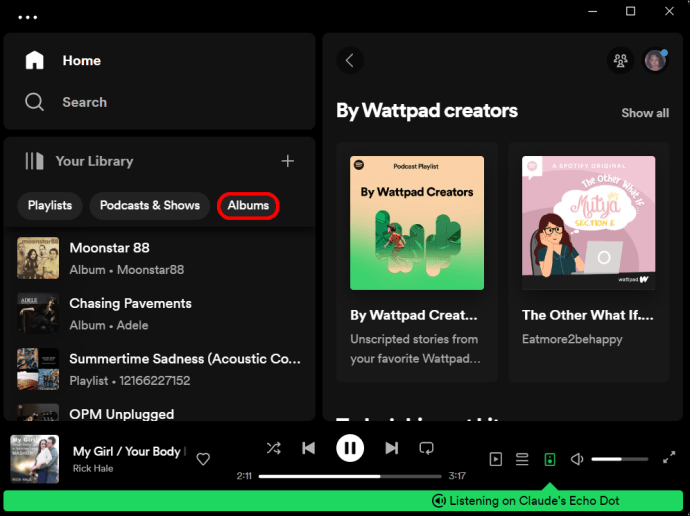Open Chasing Pavements album

pos(159,314)
